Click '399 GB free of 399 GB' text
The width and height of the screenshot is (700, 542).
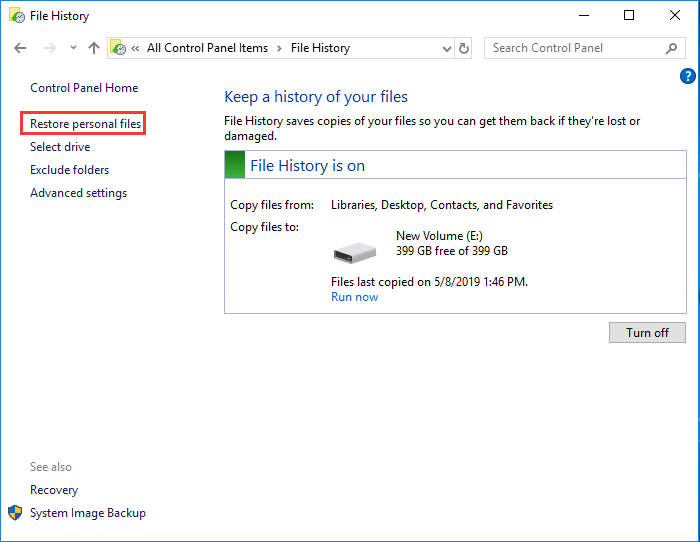point(452,251)
